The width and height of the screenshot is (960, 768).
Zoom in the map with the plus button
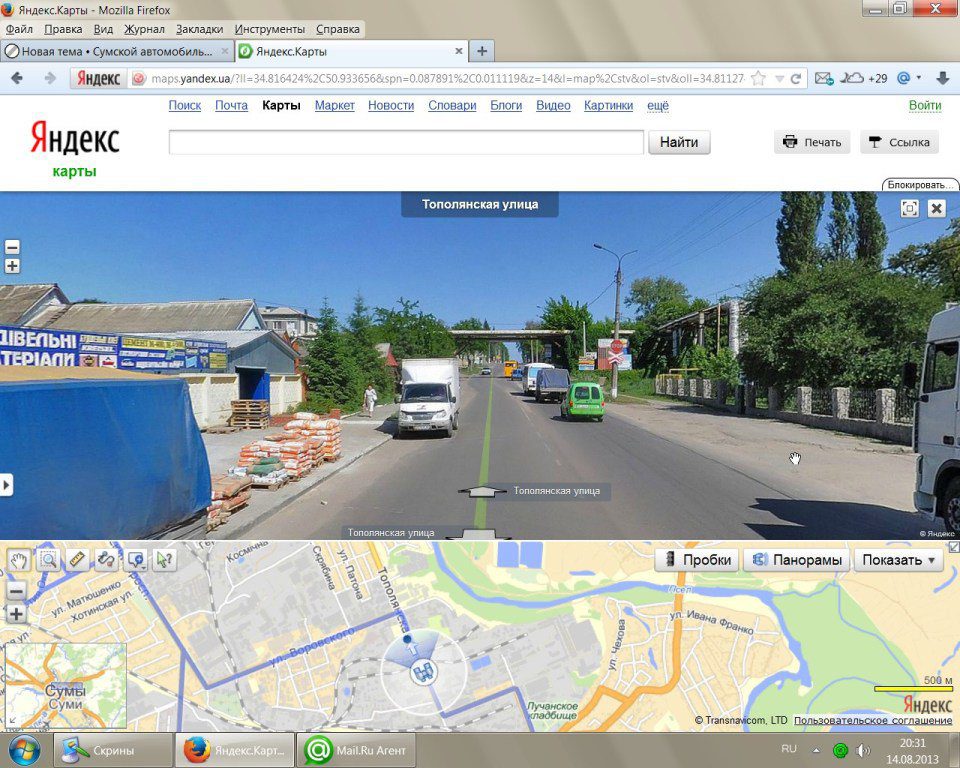(x=17, y=614)
